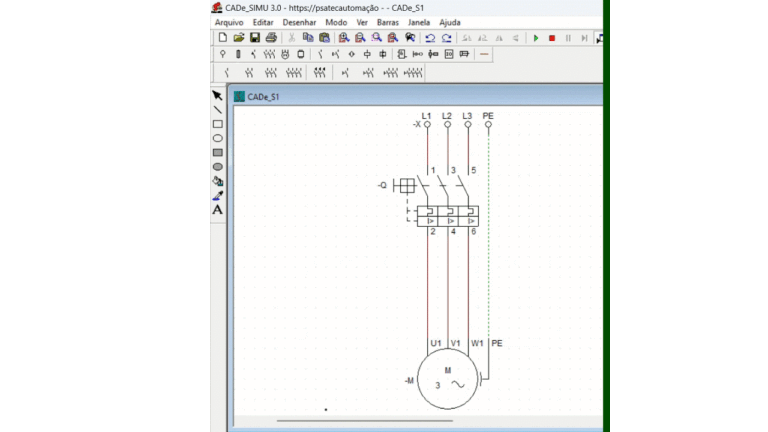The width and height of the screenshot is (768, 432).
Task: Select the paint bucket fill tool
Action: 217,181
